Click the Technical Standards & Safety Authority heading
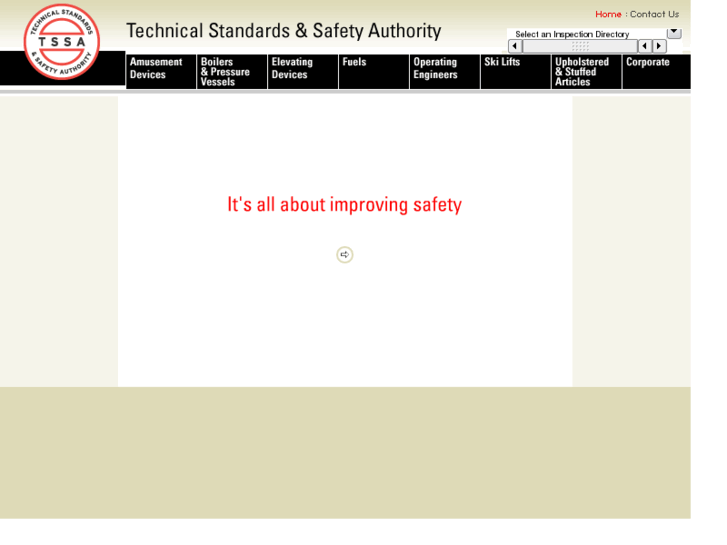This screenshot has width=727, height=545. pos(284,31)
